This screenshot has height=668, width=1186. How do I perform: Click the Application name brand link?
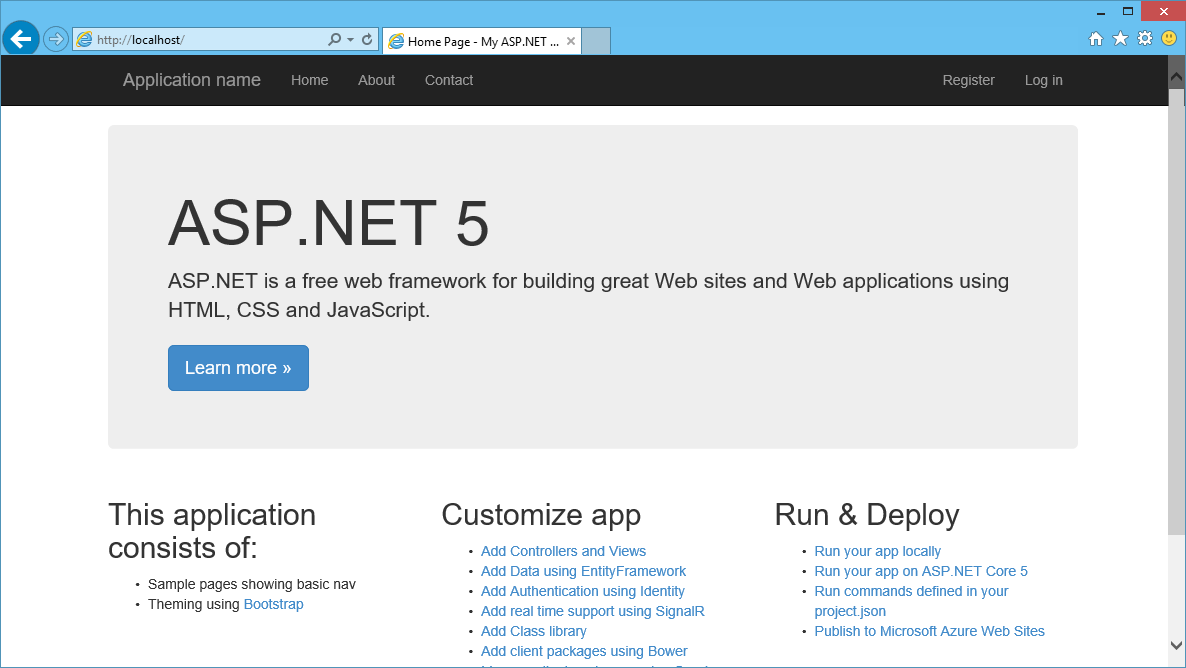(x=192, y=80)
